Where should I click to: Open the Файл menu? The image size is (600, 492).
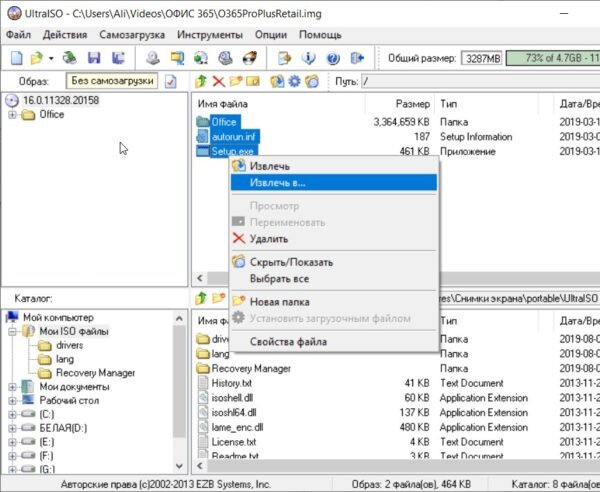18,35
